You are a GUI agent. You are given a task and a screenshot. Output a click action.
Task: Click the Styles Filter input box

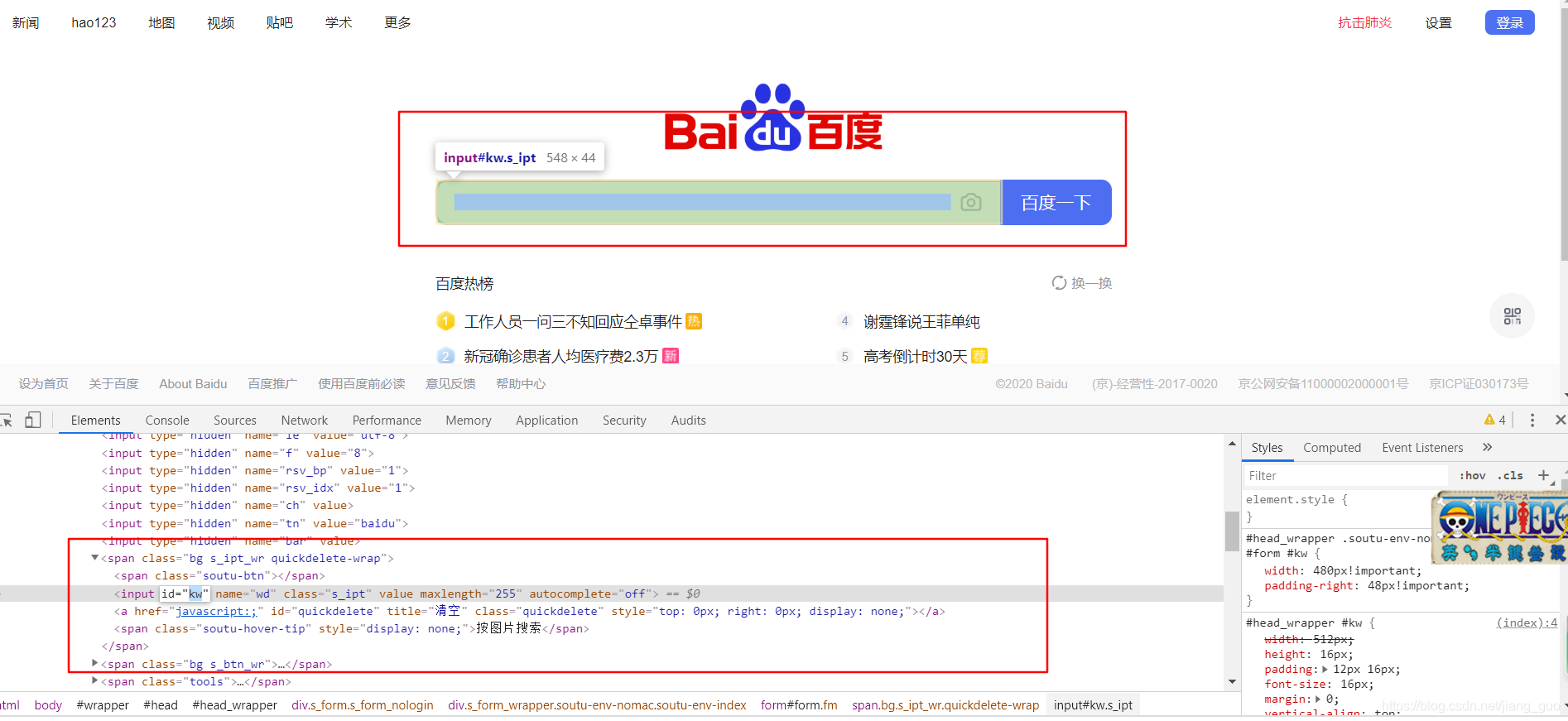(1345, 475)
